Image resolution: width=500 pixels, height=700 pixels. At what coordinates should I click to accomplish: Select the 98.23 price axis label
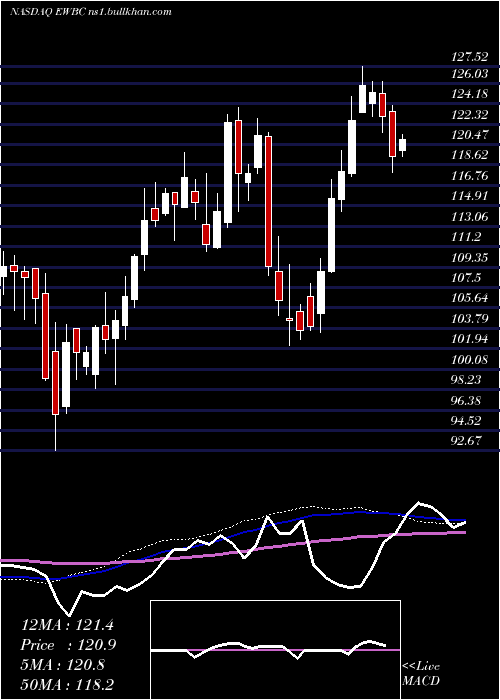click(466, 379)
